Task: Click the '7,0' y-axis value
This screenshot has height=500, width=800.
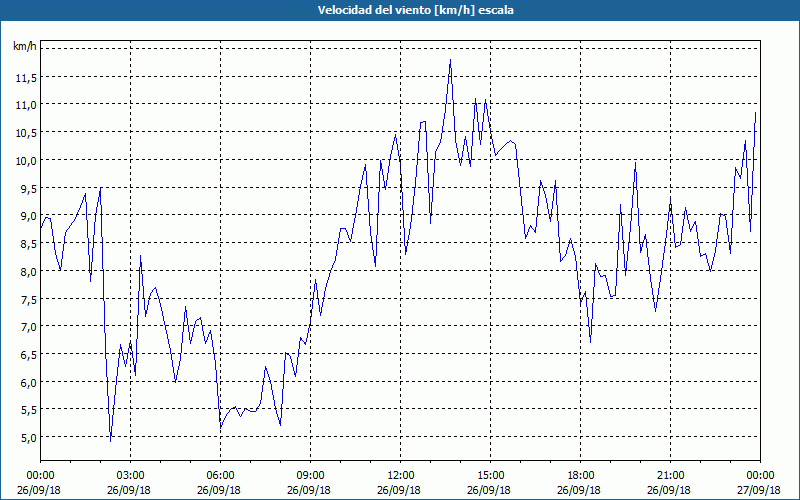Action: 28,327
